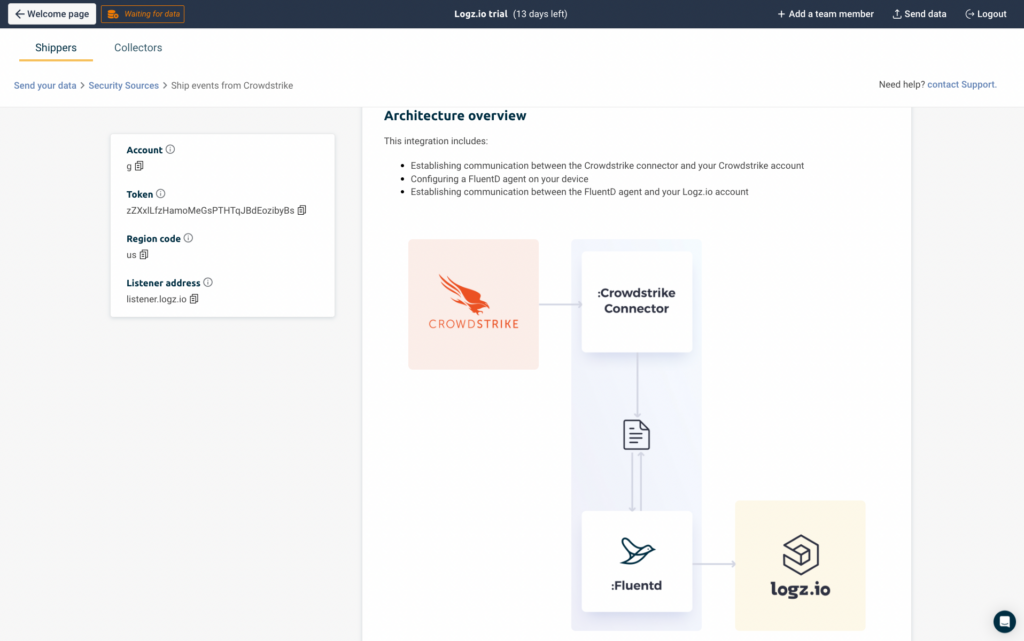Click info icon beside Listener address
This screenshot has width=1024, height=641.
pyautogui.click(x=208, y=283)
